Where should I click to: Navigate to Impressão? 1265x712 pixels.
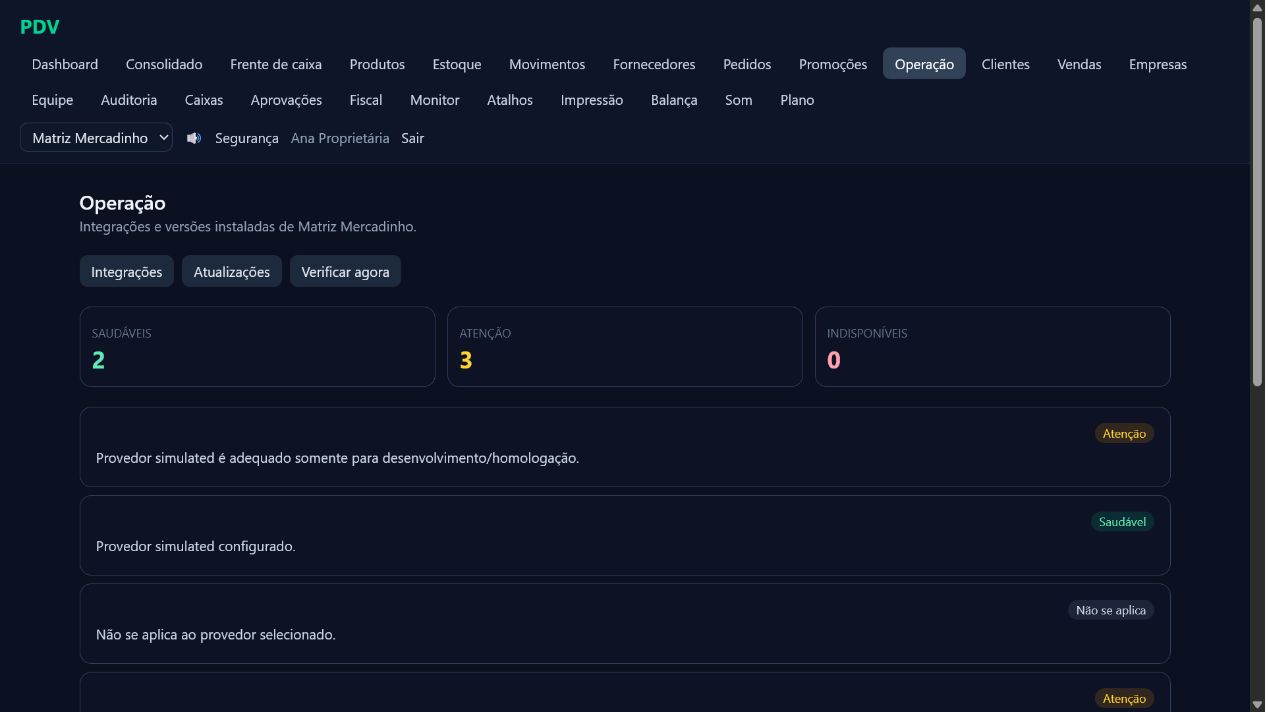click(592, 100)
